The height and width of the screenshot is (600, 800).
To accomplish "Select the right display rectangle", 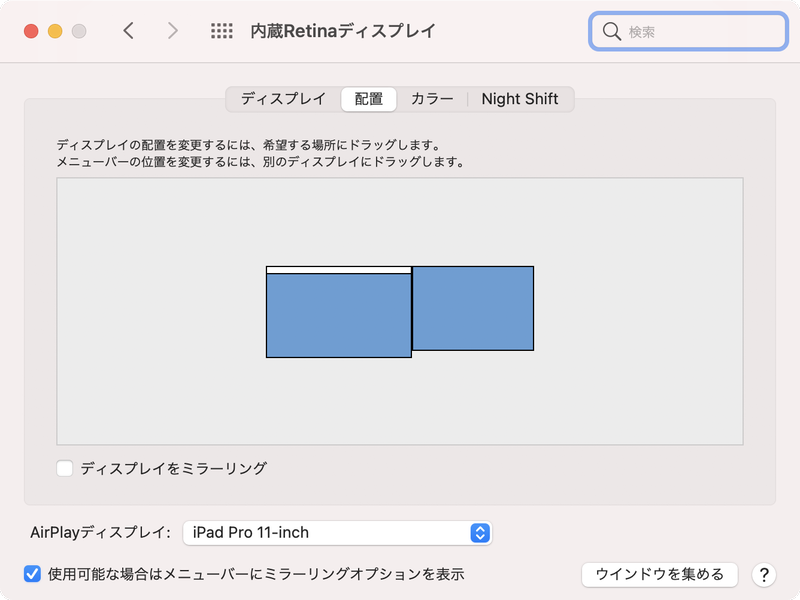I will (x=475, y=307).
